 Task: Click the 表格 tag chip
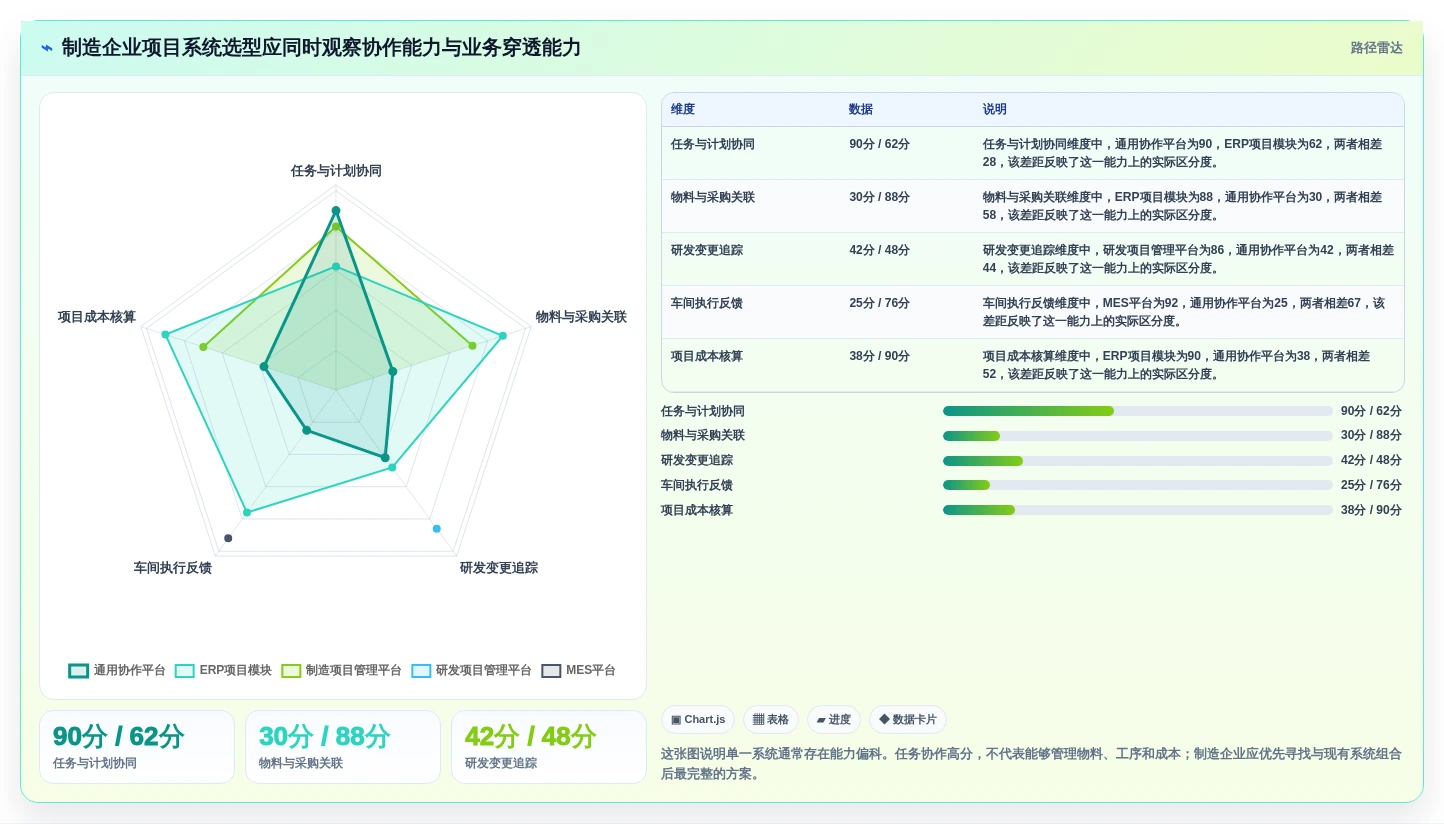(x=771, y=720)
